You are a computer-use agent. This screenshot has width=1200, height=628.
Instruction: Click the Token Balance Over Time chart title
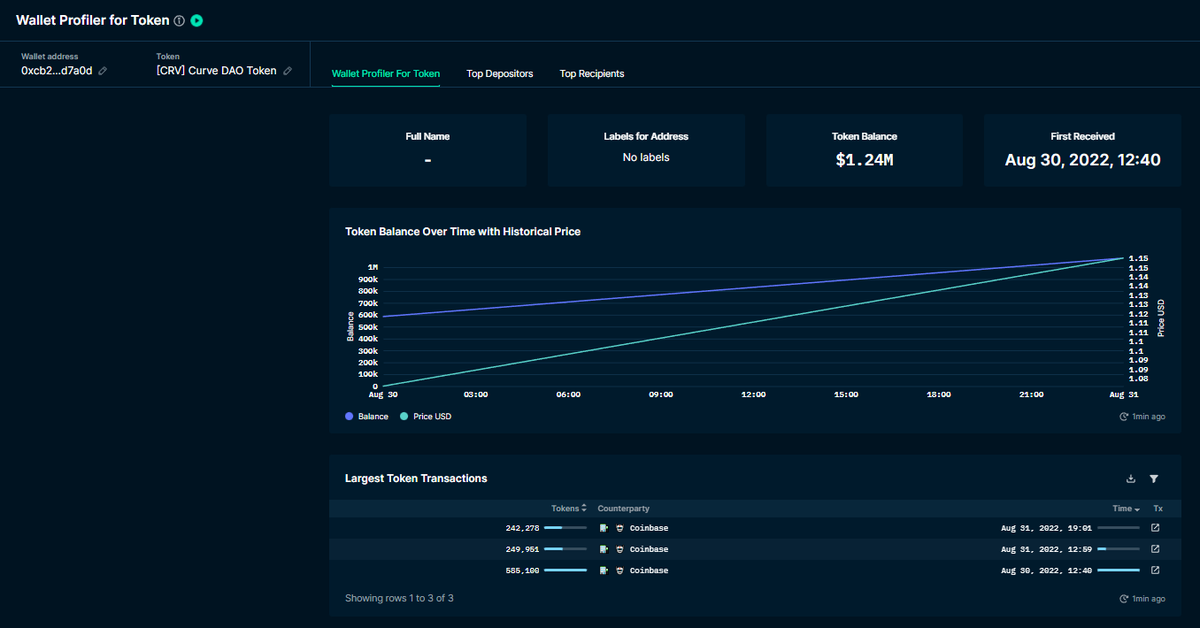tap(463, 231)
